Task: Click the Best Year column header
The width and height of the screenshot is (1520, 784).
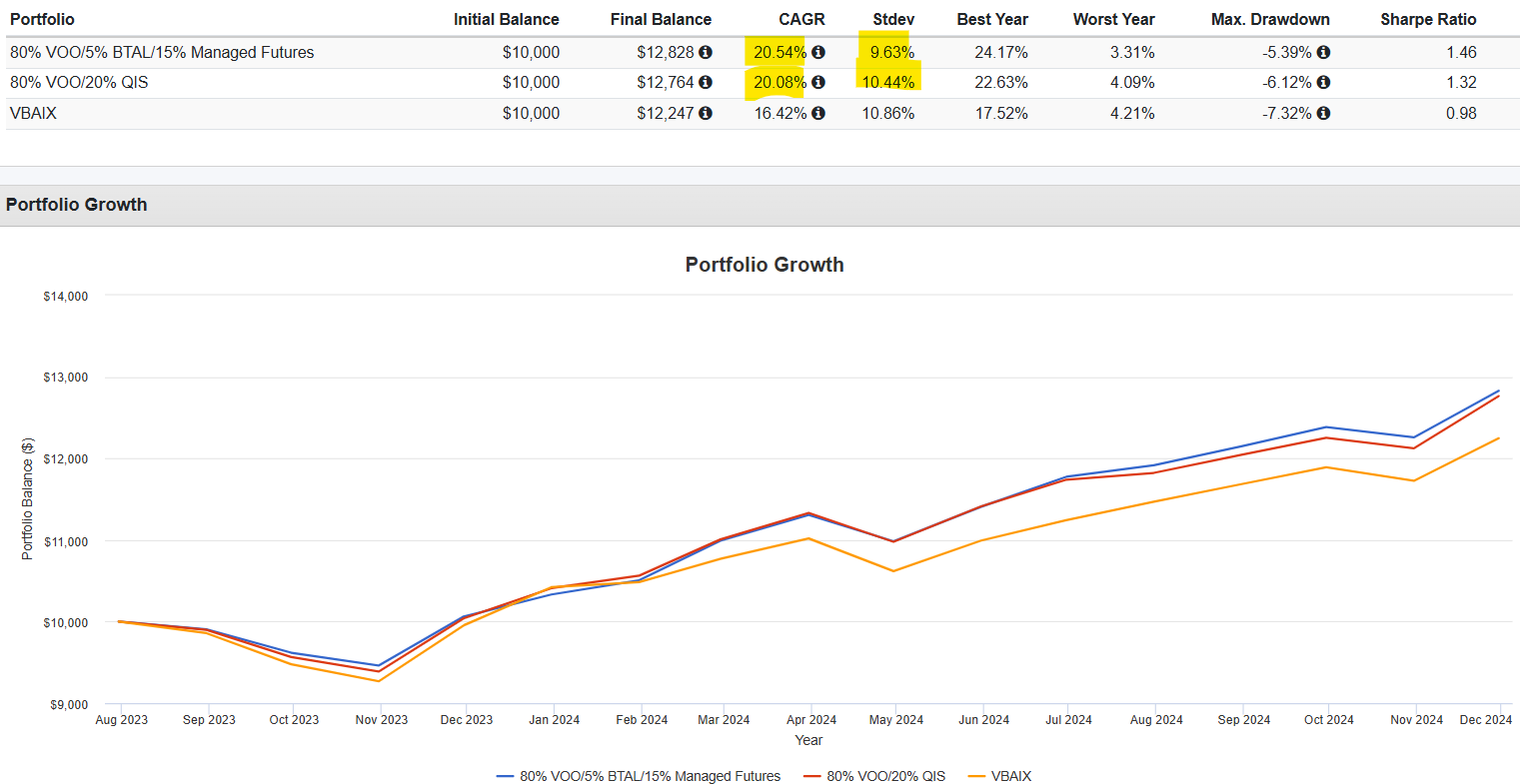Action: 992,19
